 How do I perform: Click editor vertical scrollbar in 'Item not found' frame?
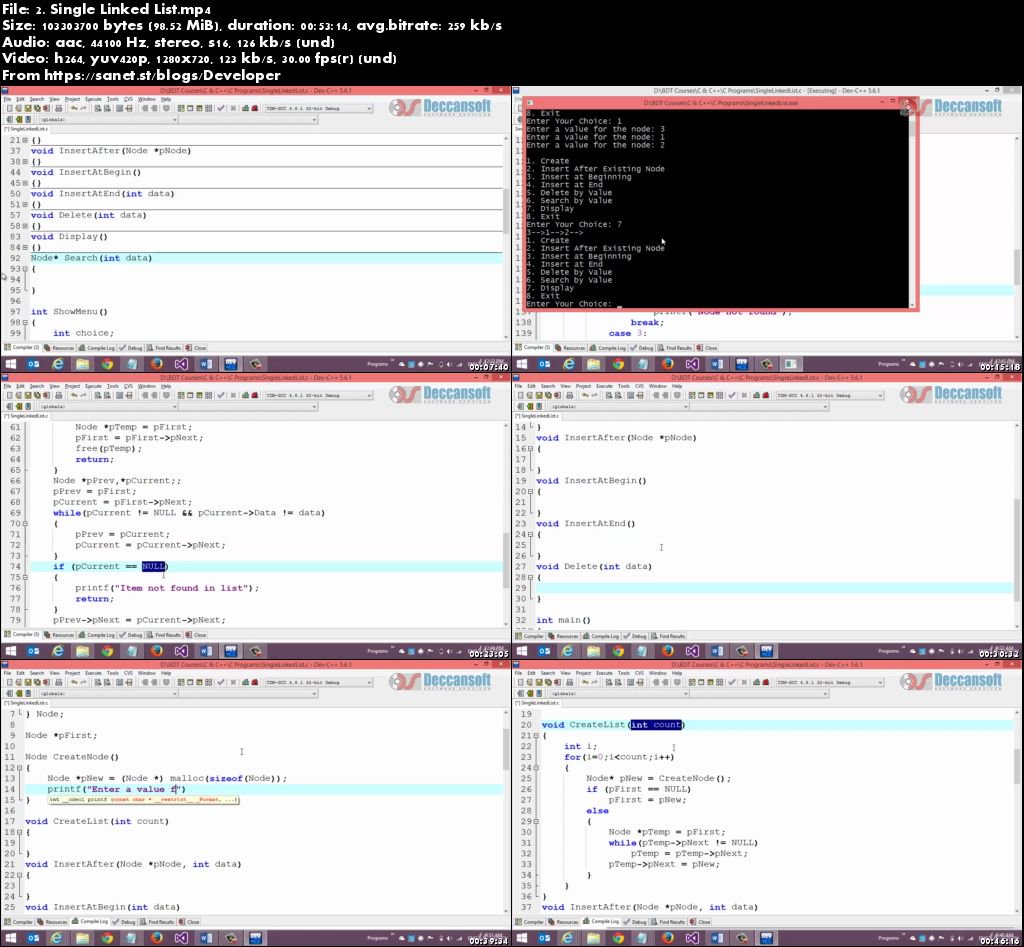[x=506, y=524]
